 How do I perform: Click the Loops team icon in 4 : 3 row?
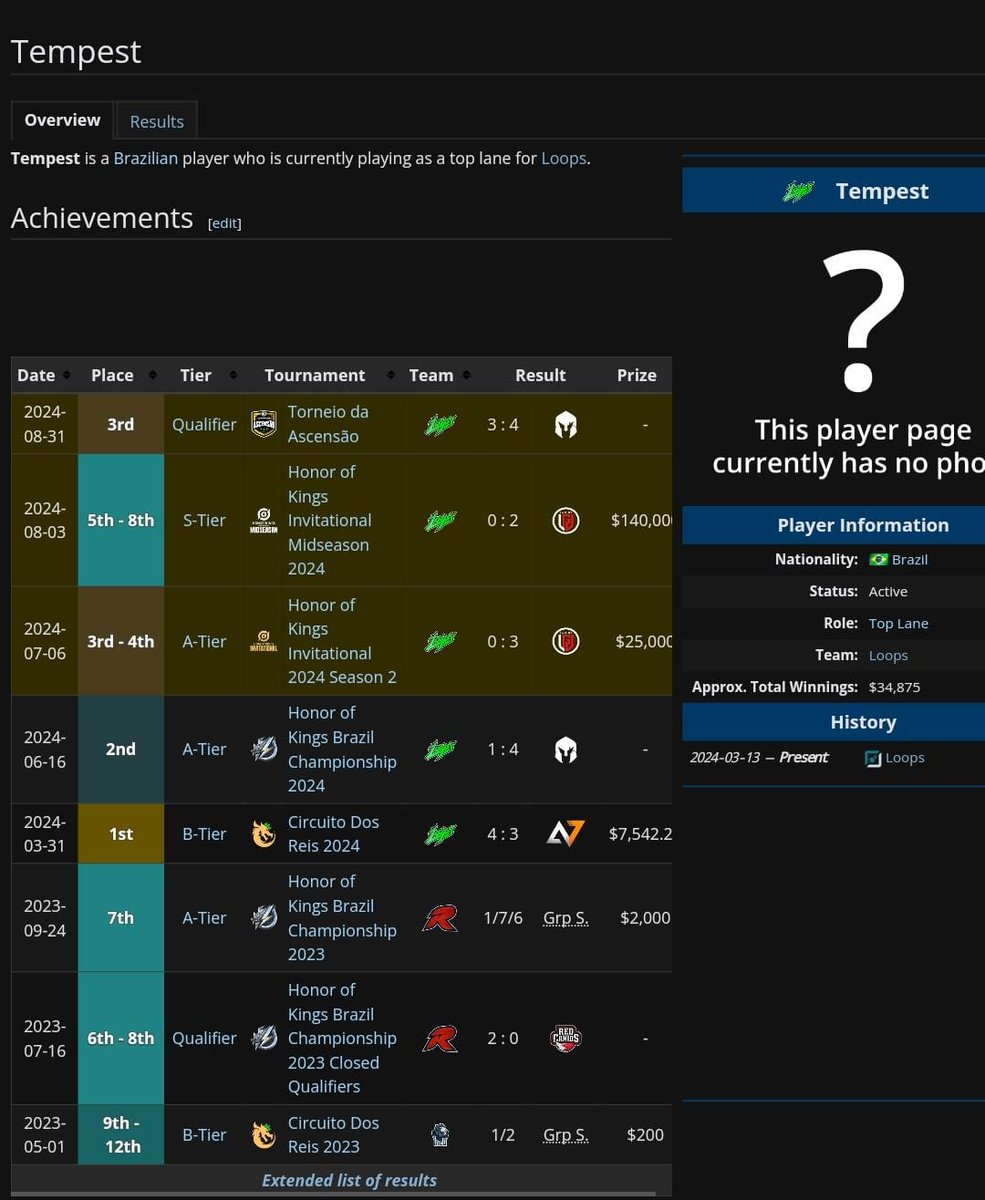pyautogui.click(x=440, y=833)
